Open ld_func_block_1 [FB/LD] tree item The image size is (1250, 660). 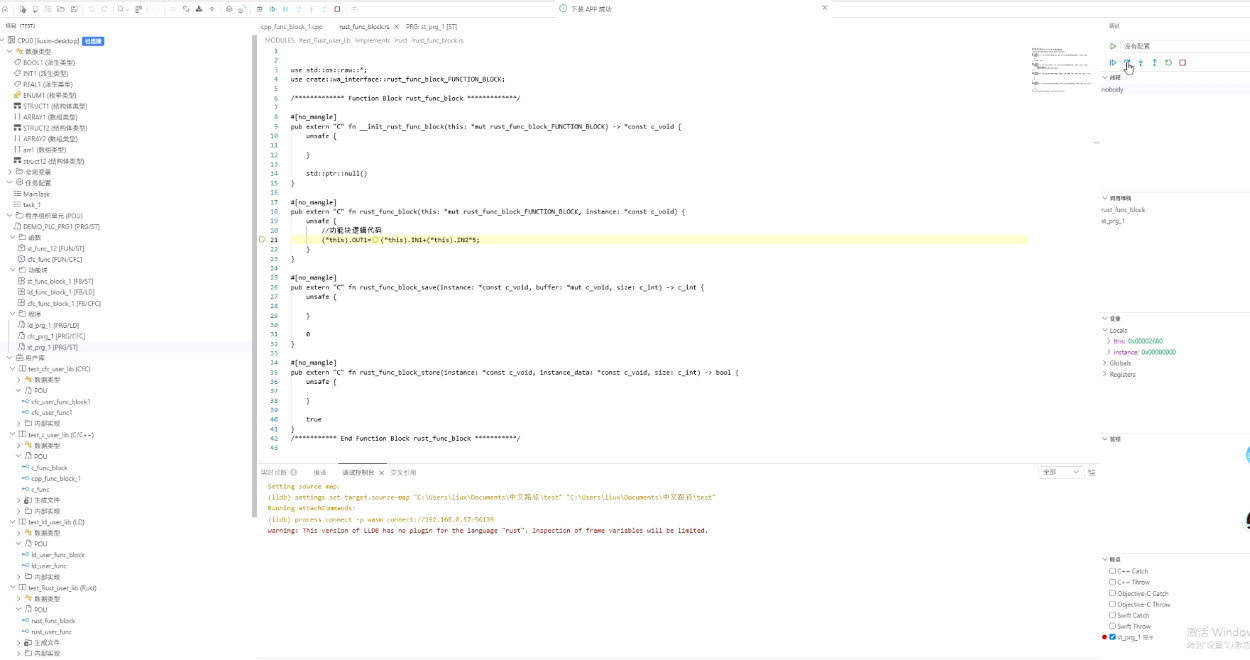coord(60,293)
